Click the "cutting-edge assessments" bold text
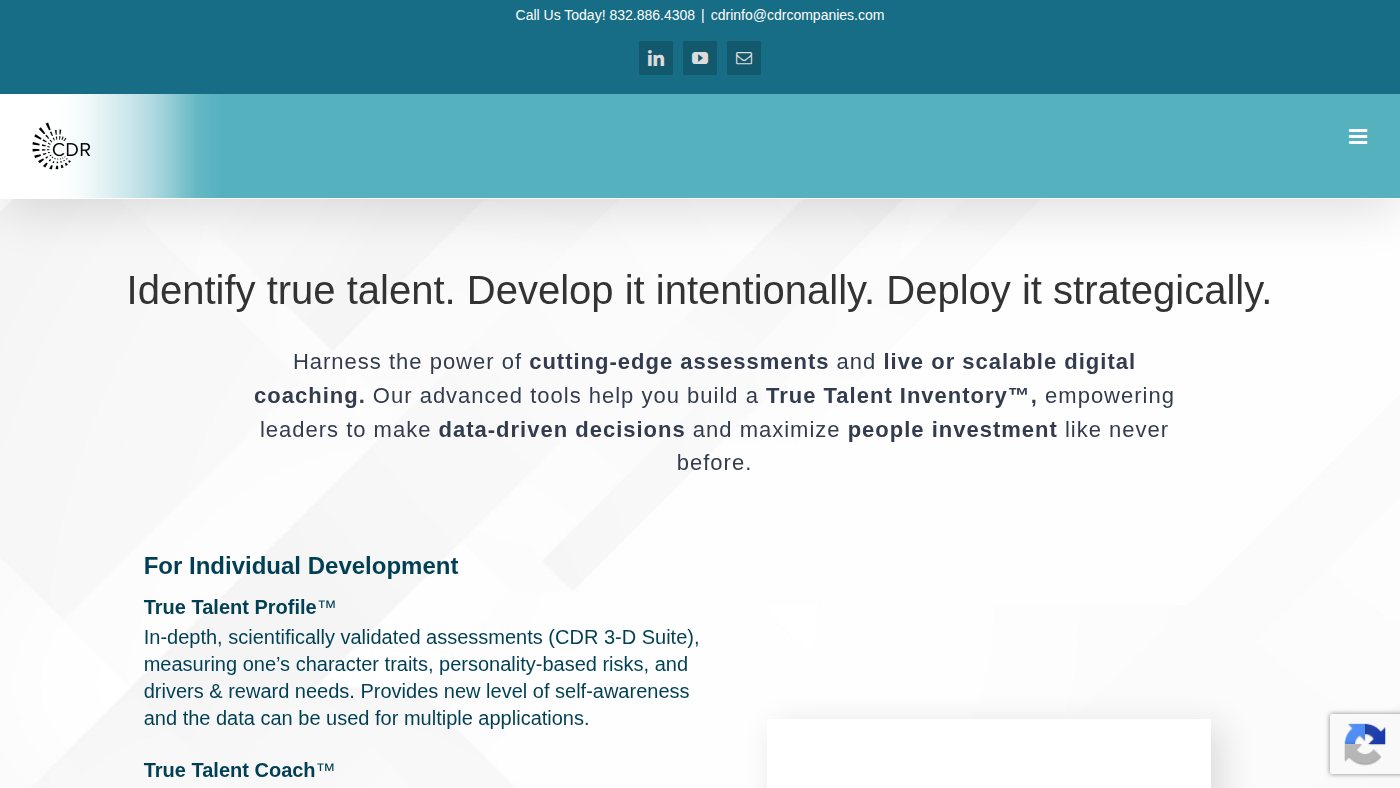This screenshot has width=1400, height=788. pos(679,362)
